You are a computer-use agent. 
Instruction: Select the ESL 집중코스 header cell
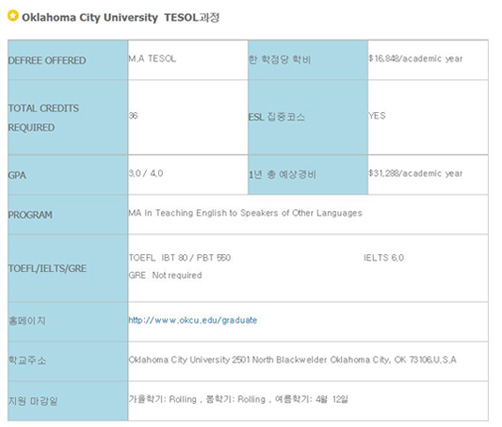click(x=308, y=117)
